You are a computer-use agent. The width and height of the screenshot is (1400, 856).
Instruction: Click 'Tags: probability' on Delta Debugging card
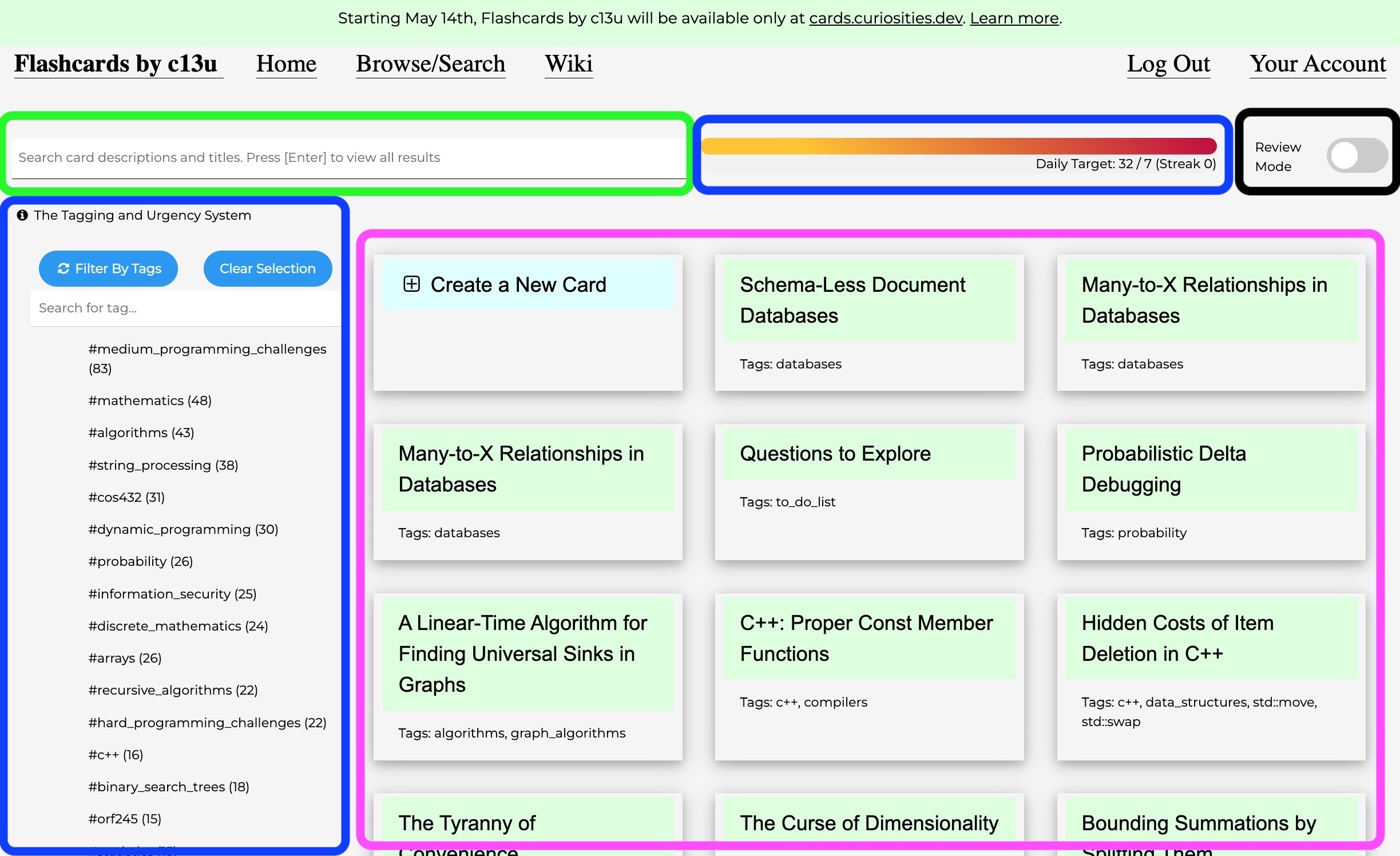click(x=1133, y=533)
